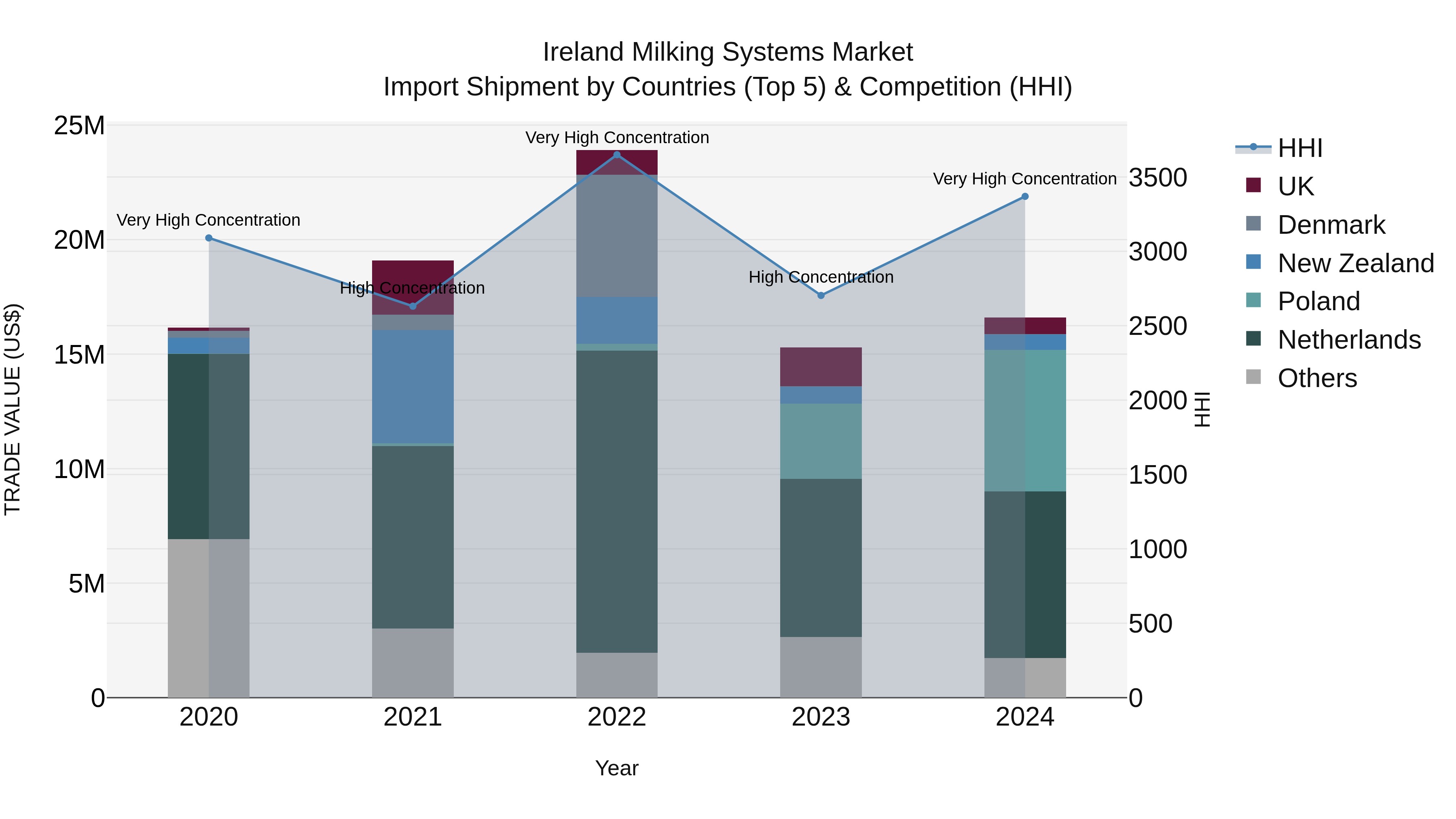Click the New Zealand blue legend swatch
Viewport: 1456px width, 819px height.
pos(1253,262)
